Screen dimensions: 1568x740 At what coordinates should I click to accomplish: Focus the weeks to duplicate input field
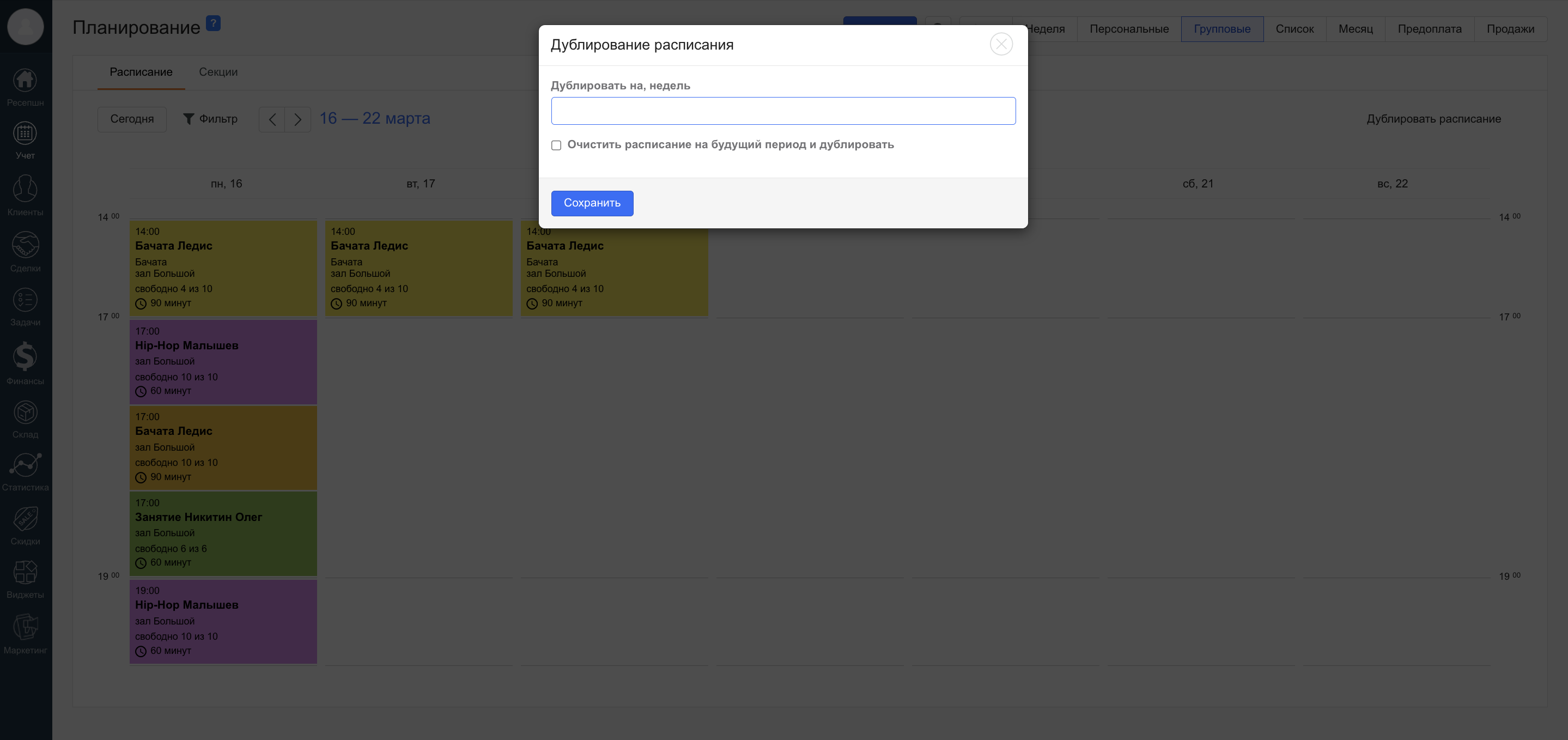783,111
